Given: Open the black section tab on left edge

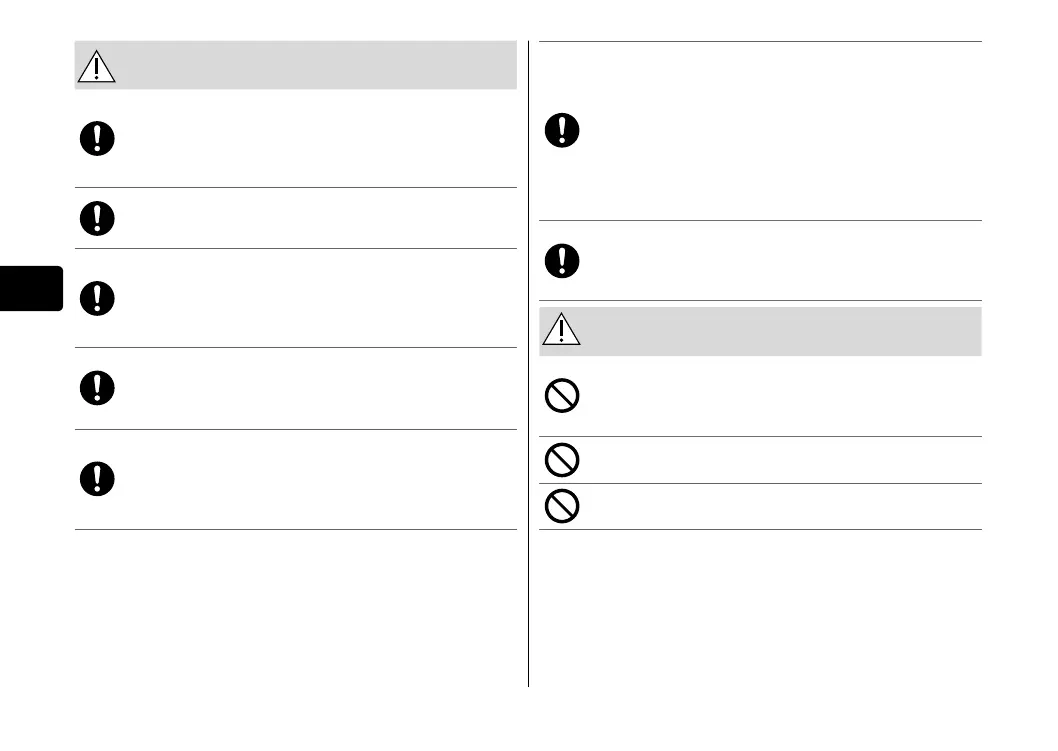Looking at the screenshot, I should [31, 288].
